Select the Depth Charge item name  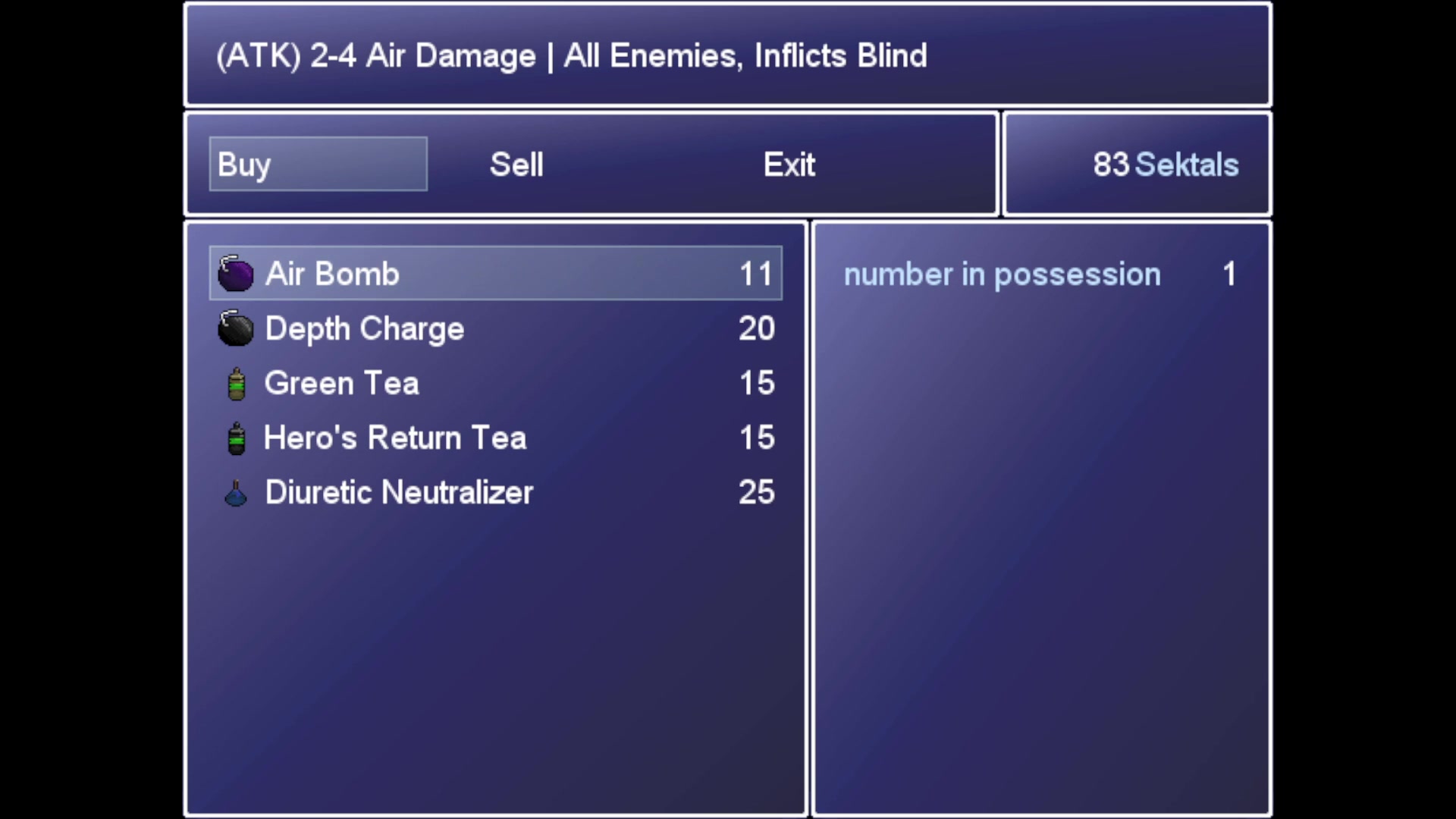pyautogui.click(x=364, y=328)
